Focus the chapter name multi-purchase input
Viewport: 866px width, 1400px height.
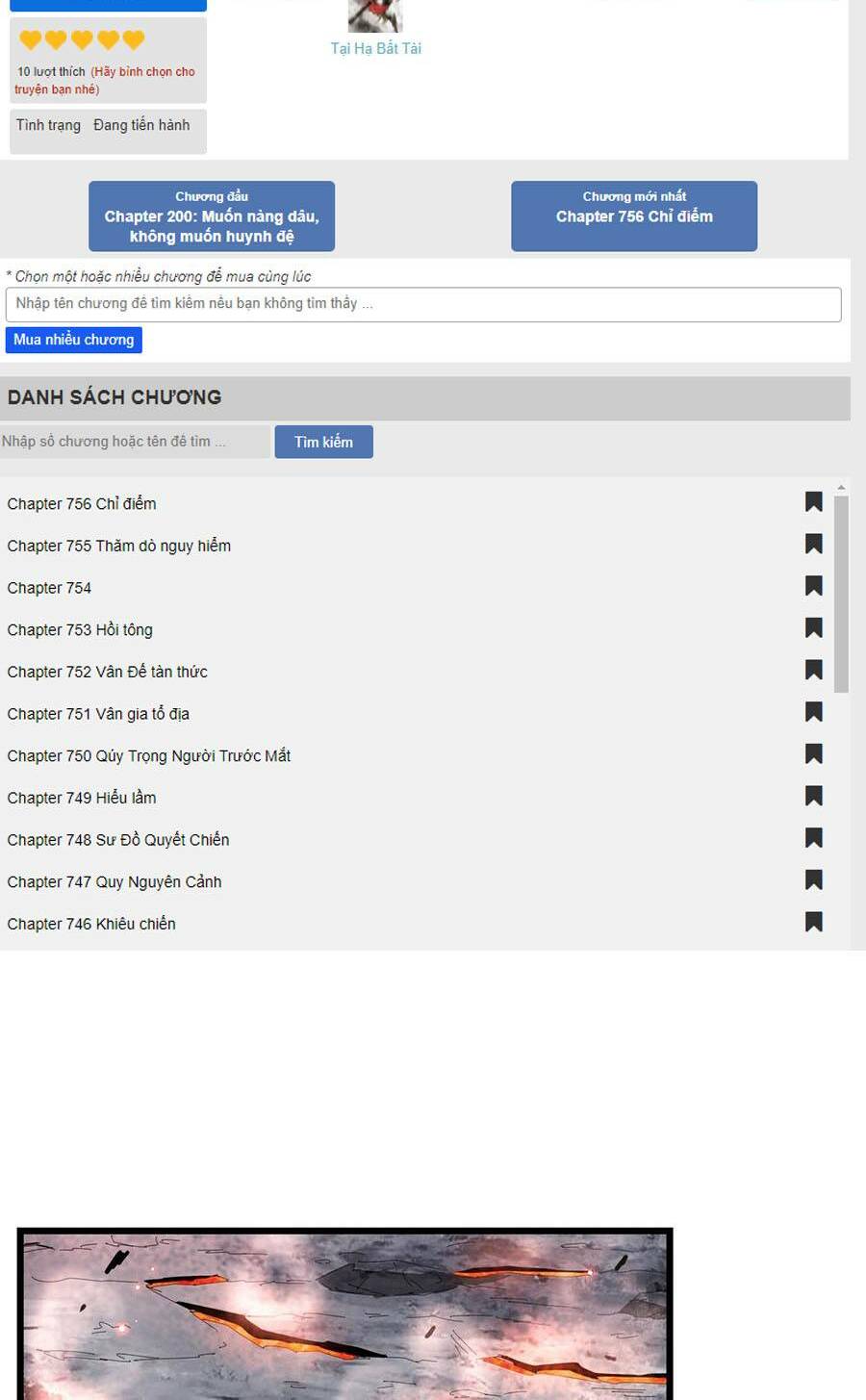[423, 304]
